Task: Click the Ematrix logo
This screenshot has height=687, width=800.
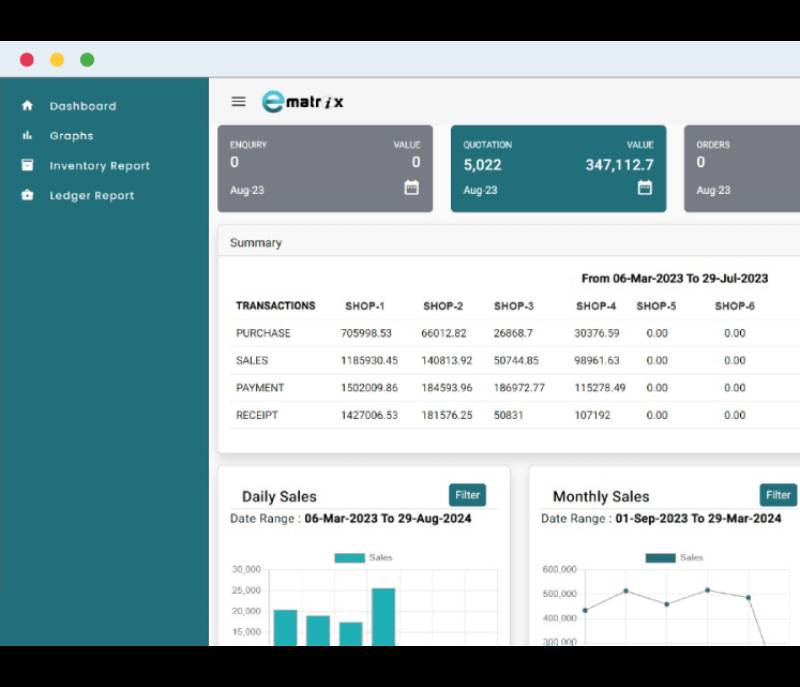Action: (302, 101)
